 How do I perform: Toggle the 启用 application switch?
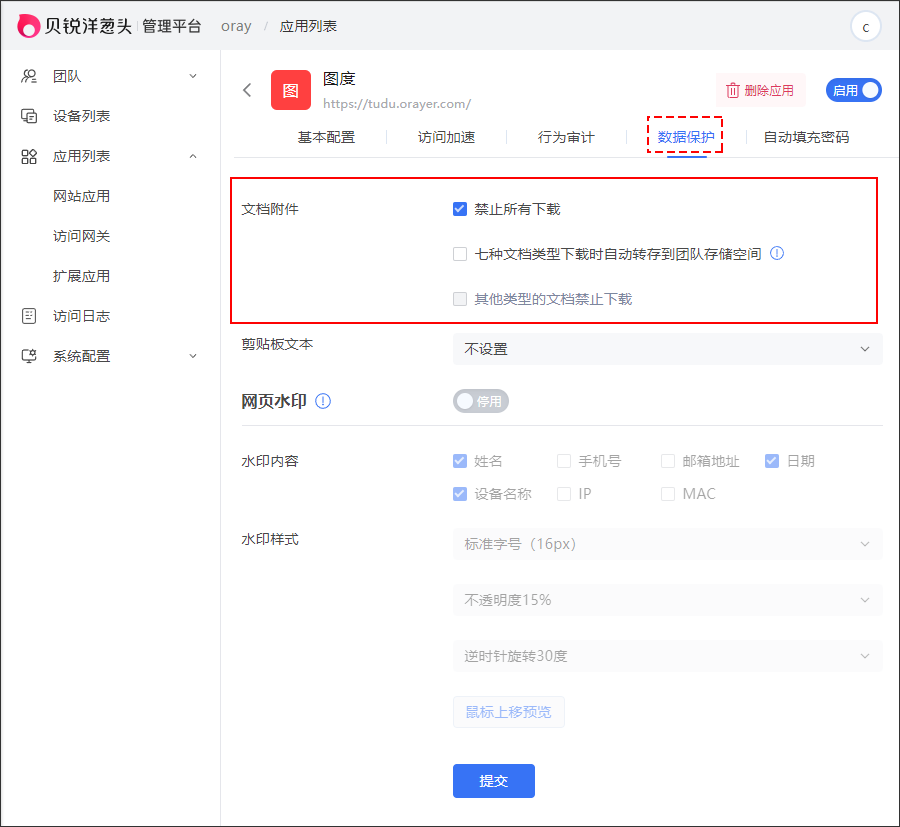[x=853, y=90]
